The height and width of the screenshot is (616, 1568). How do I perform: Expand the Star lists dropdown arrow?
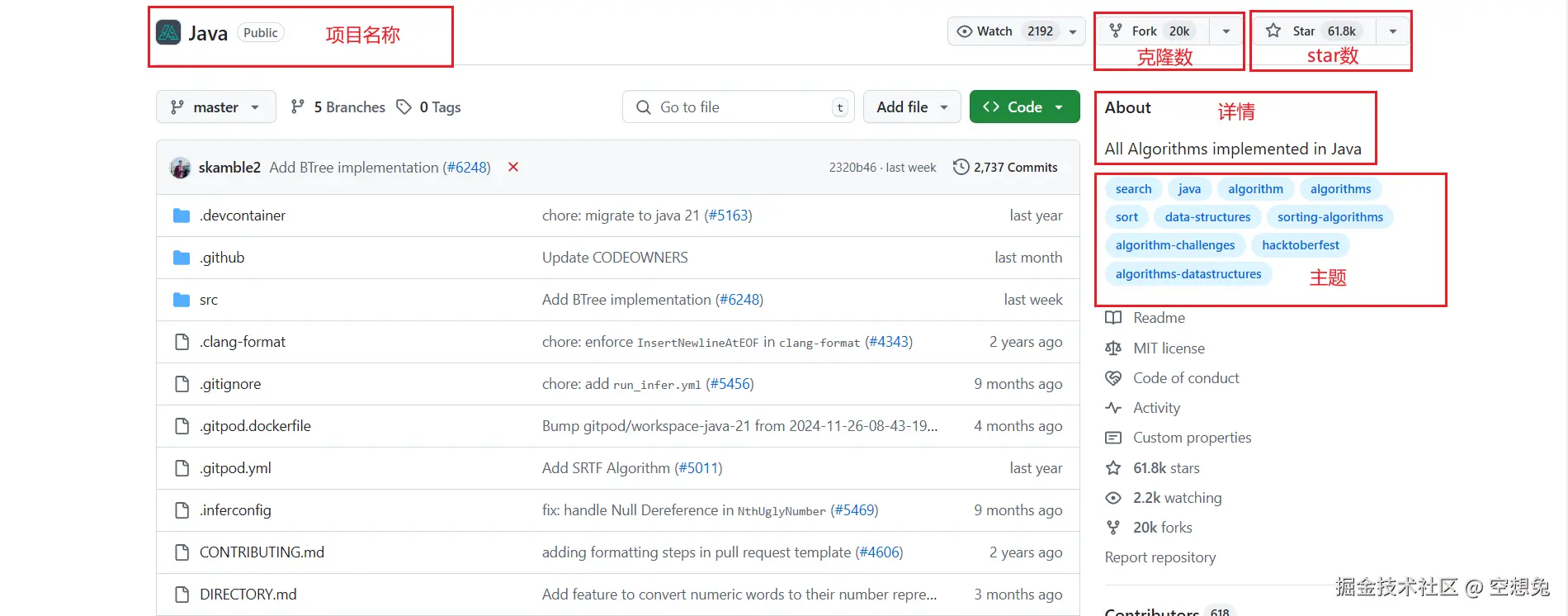click(x=1393, y=31)
